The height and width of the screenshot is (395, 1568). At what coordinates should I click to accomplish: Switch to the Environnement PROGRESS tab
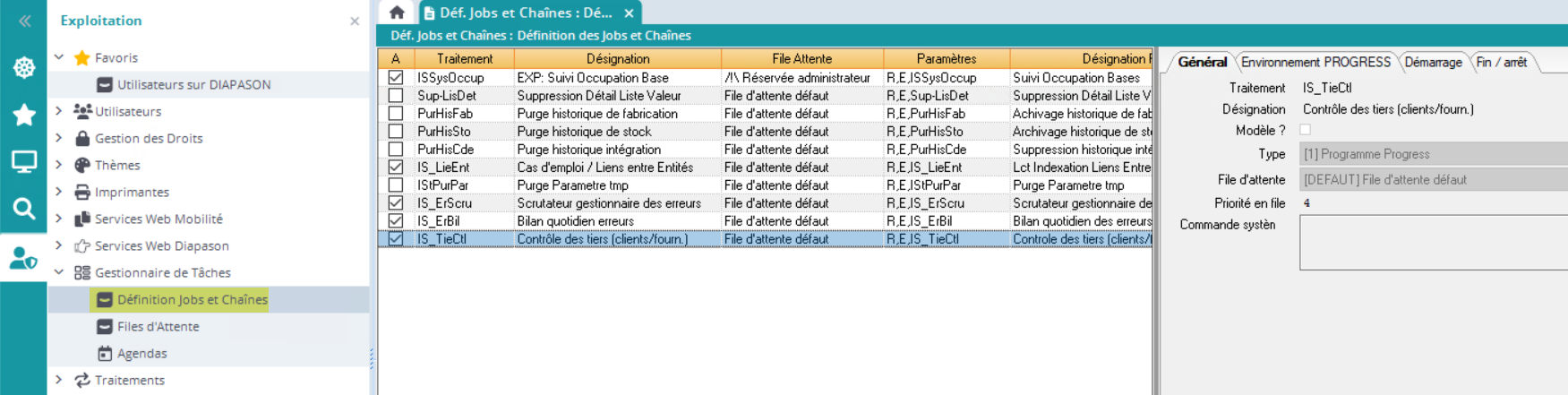1315,62
